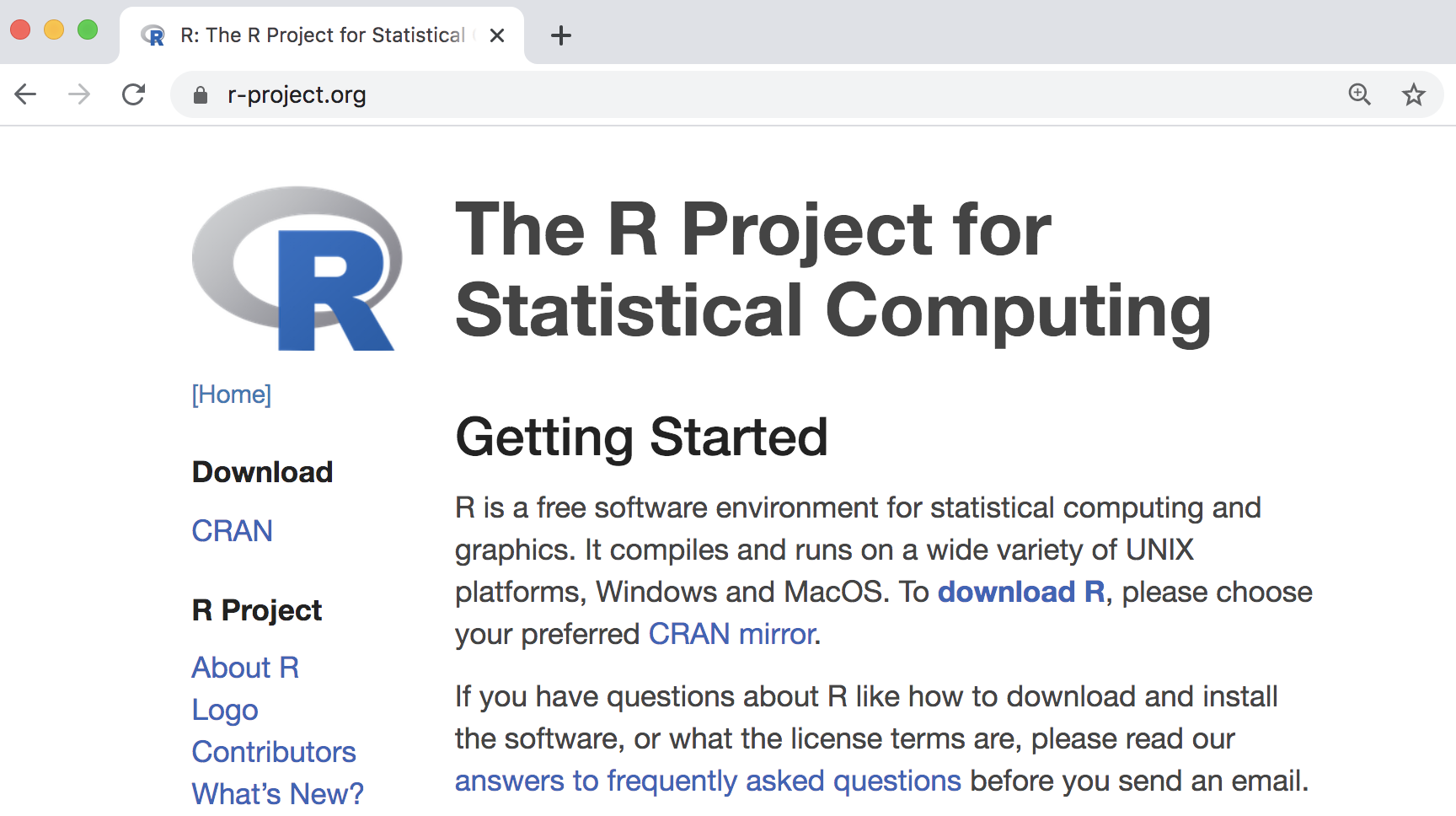The width and height of the screenshot is (1456, 816).
Task: Follow the CRAN mirror link
Action: 731,634
